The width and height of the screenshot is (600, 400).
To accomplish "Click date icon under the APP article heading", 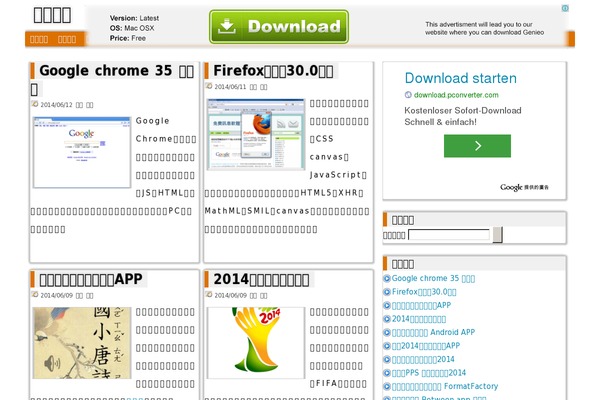I will point(35,295).
